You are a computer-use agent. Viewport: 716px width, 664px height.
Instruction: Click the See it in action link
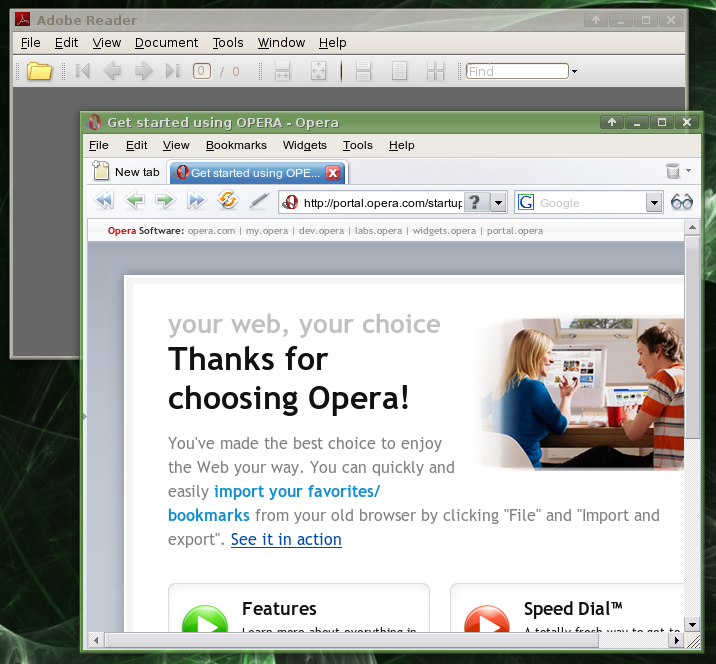pyautogui.click(x=286, y=539)
